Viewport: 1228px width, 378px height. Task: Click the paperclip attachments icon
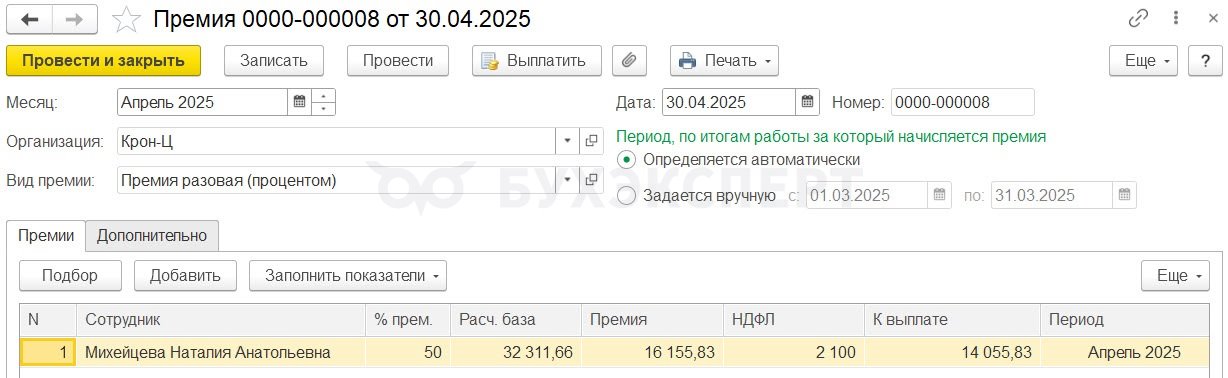pyautogui.click(x=629, y=60)
